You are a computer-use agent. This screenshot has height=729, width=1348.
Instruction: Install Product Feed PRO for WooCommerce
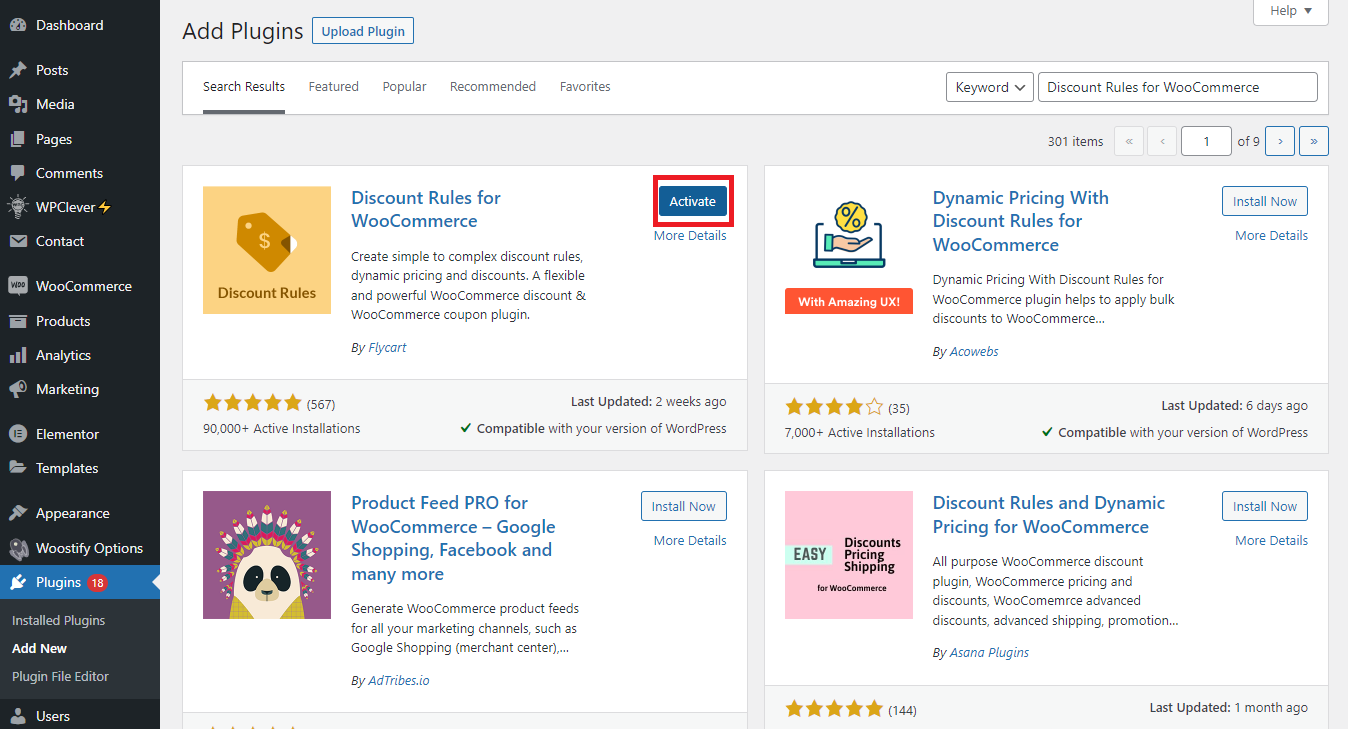(684, 506)
